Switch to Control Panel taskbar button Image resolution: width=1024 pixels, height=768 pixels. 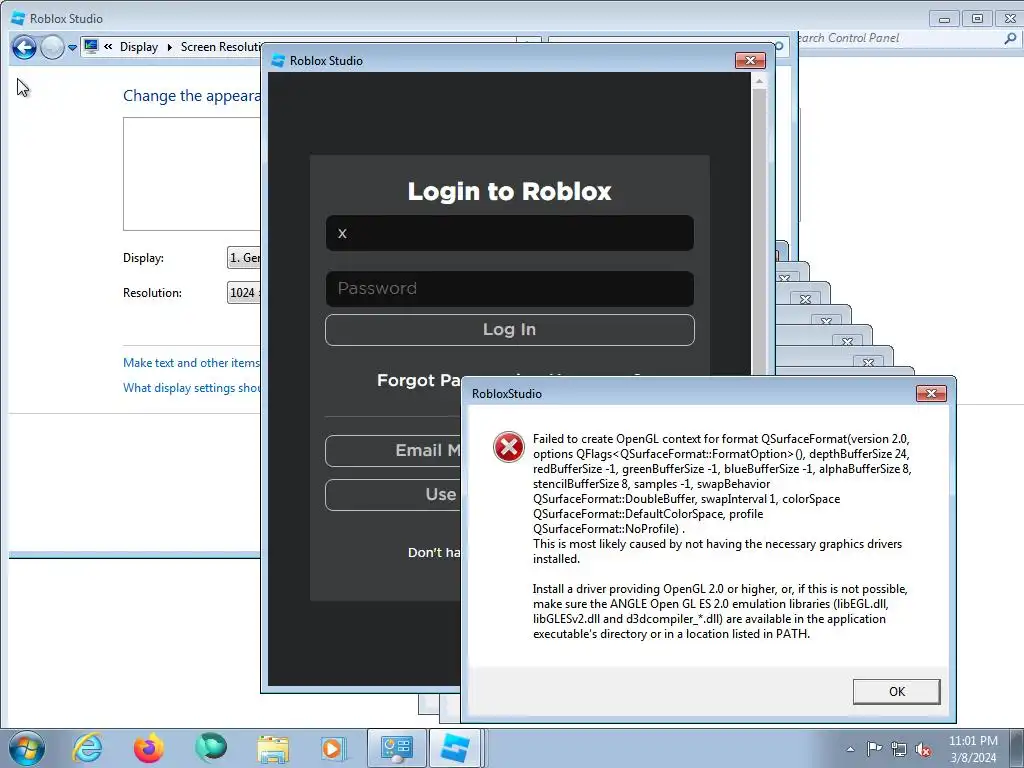tap(396, 748)
